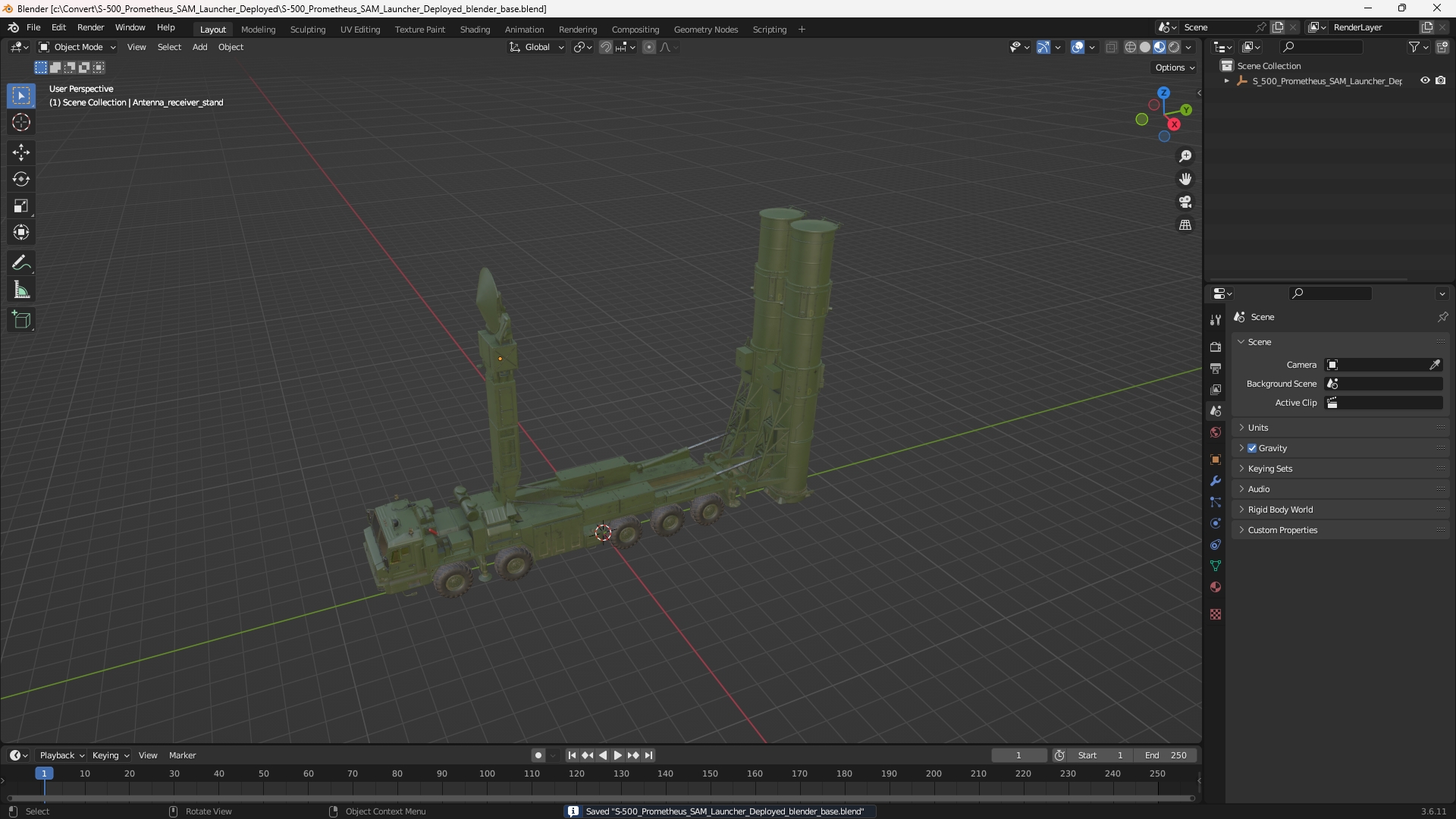1456x819 pixels.
Task: Open the Keying popover
Action: [x=110, y=755]
